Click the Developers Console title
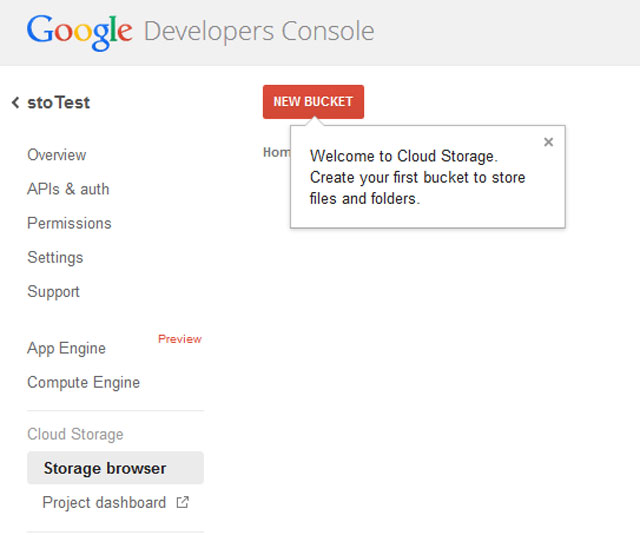This screenshot has width=640, height=535. (259, 31)
